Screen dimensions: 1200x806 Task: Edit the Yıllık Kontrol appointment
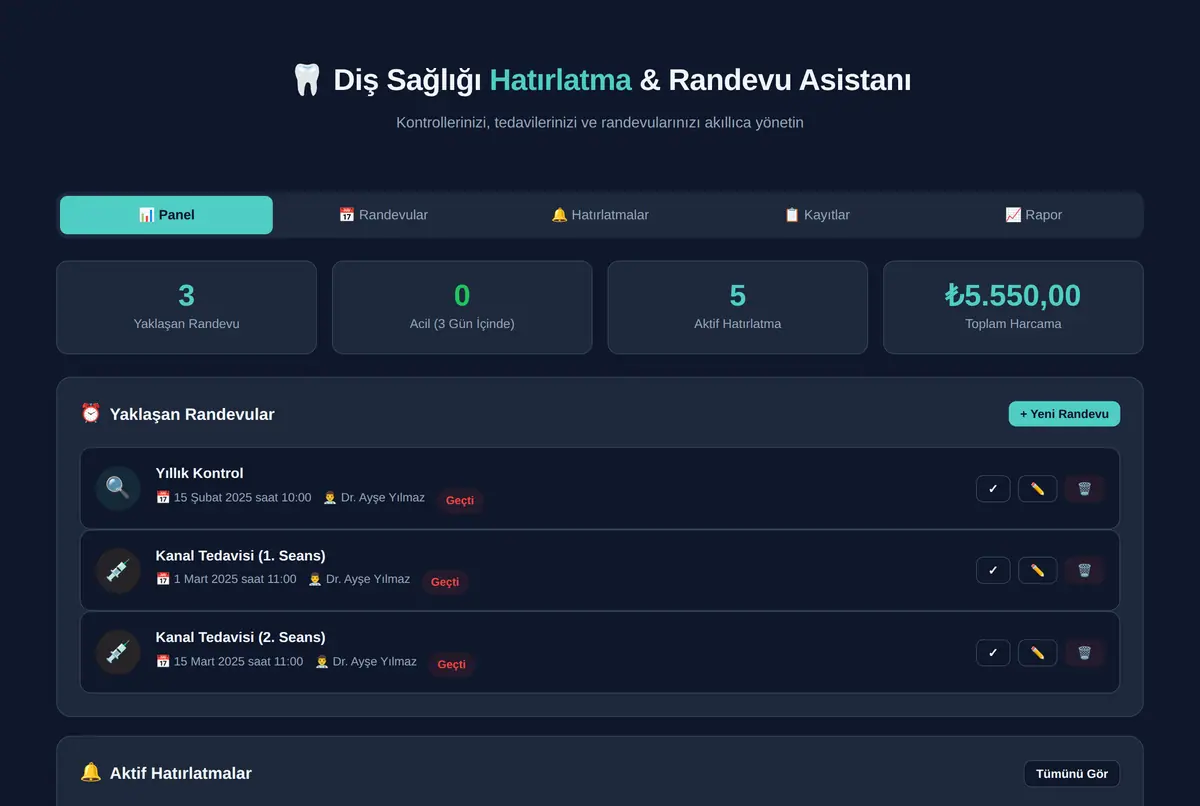pos(1037,489)
